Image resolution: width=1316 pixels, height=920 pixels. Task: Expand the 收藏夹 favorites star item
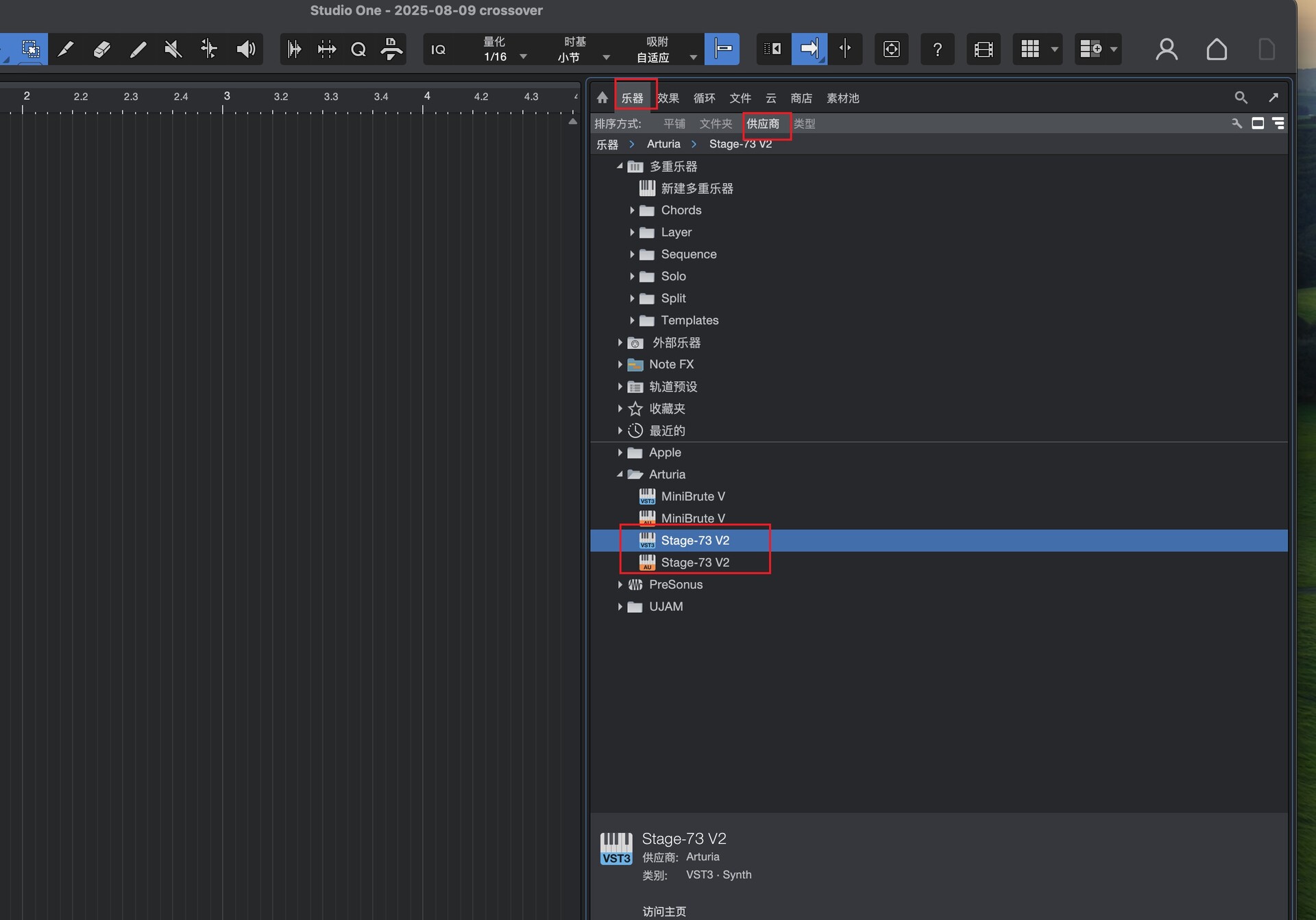[620, 409]
